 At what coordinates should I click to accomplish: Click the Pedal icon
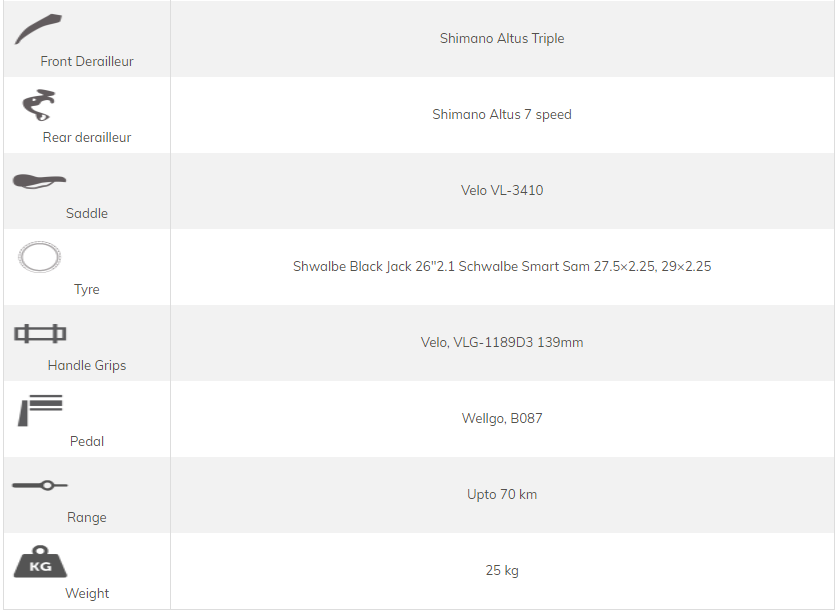[x=40, y=410]
